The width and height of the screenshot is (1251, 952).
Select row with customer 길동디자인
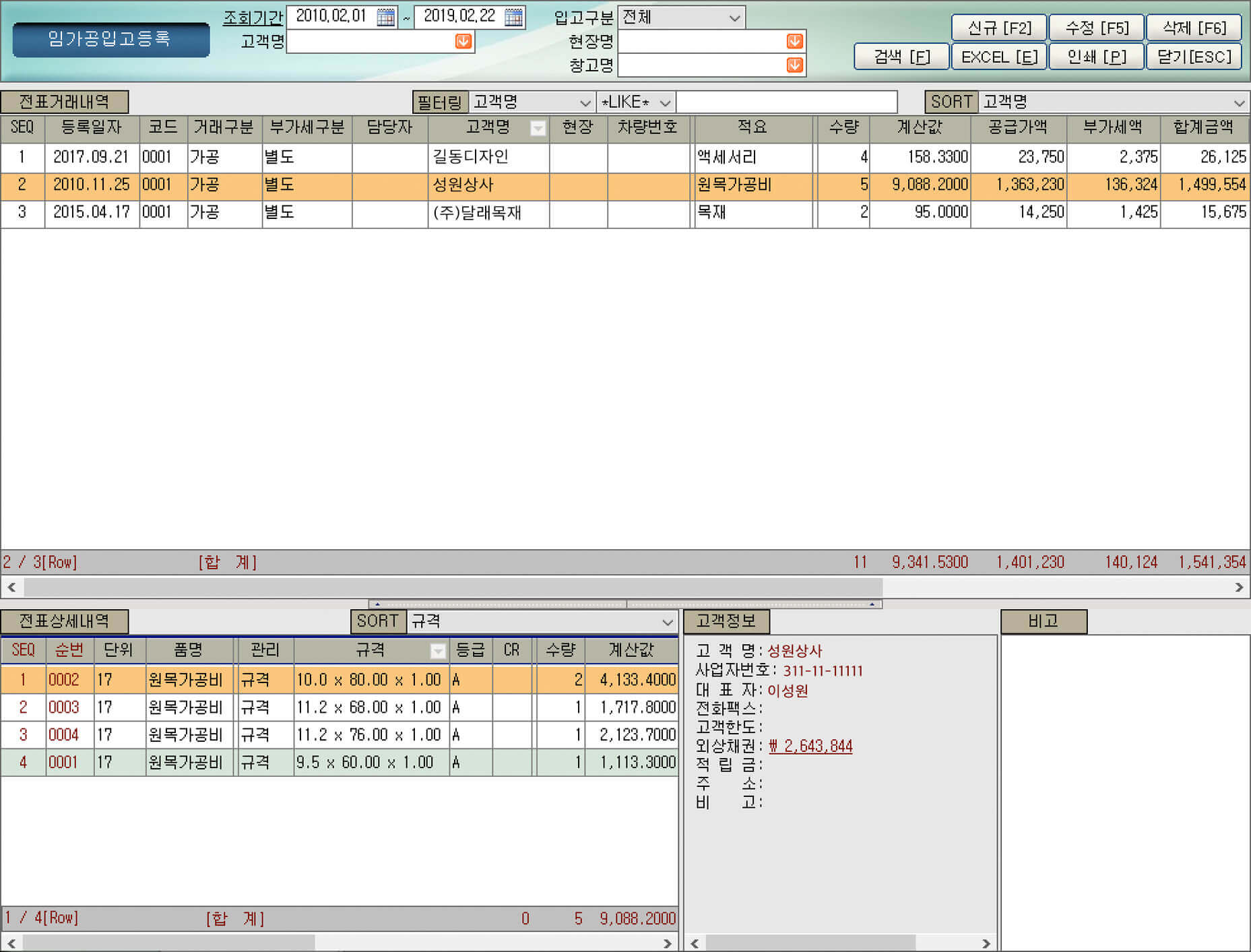[x=624, y=158]
